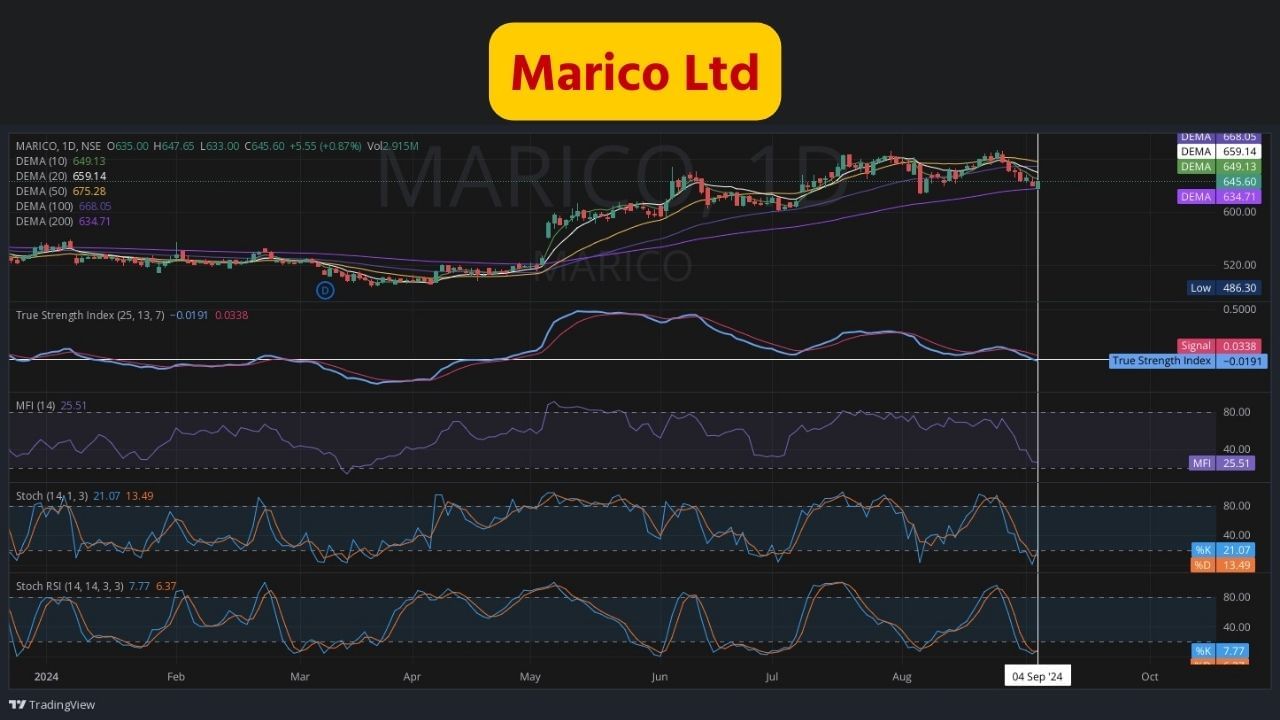Click the Stoch (14, 1, 3) indicator legend
The width and height of the screenshot is (1280, 720).
(84, 496)
